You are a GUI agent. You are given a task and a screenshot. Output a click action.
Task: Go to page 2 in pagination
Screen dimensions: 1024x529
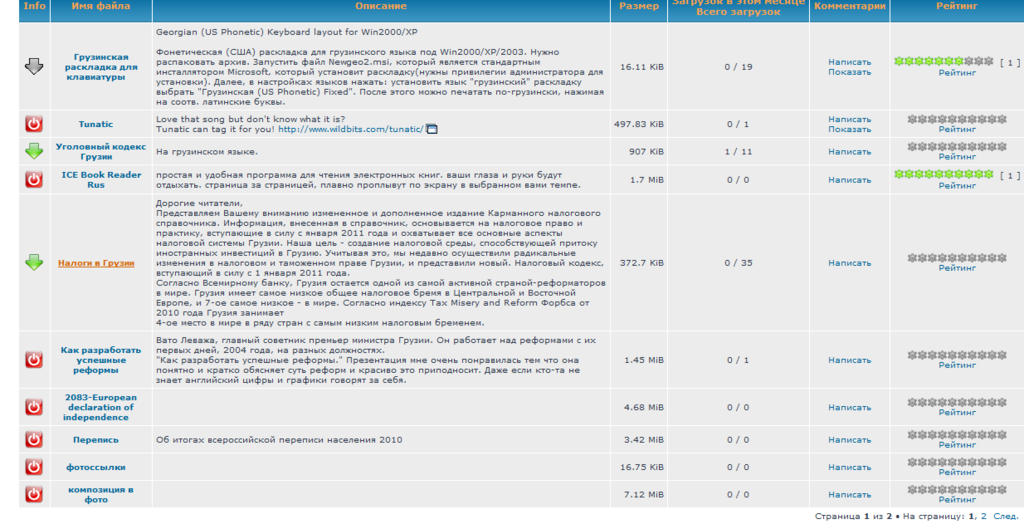click(984, 517)
